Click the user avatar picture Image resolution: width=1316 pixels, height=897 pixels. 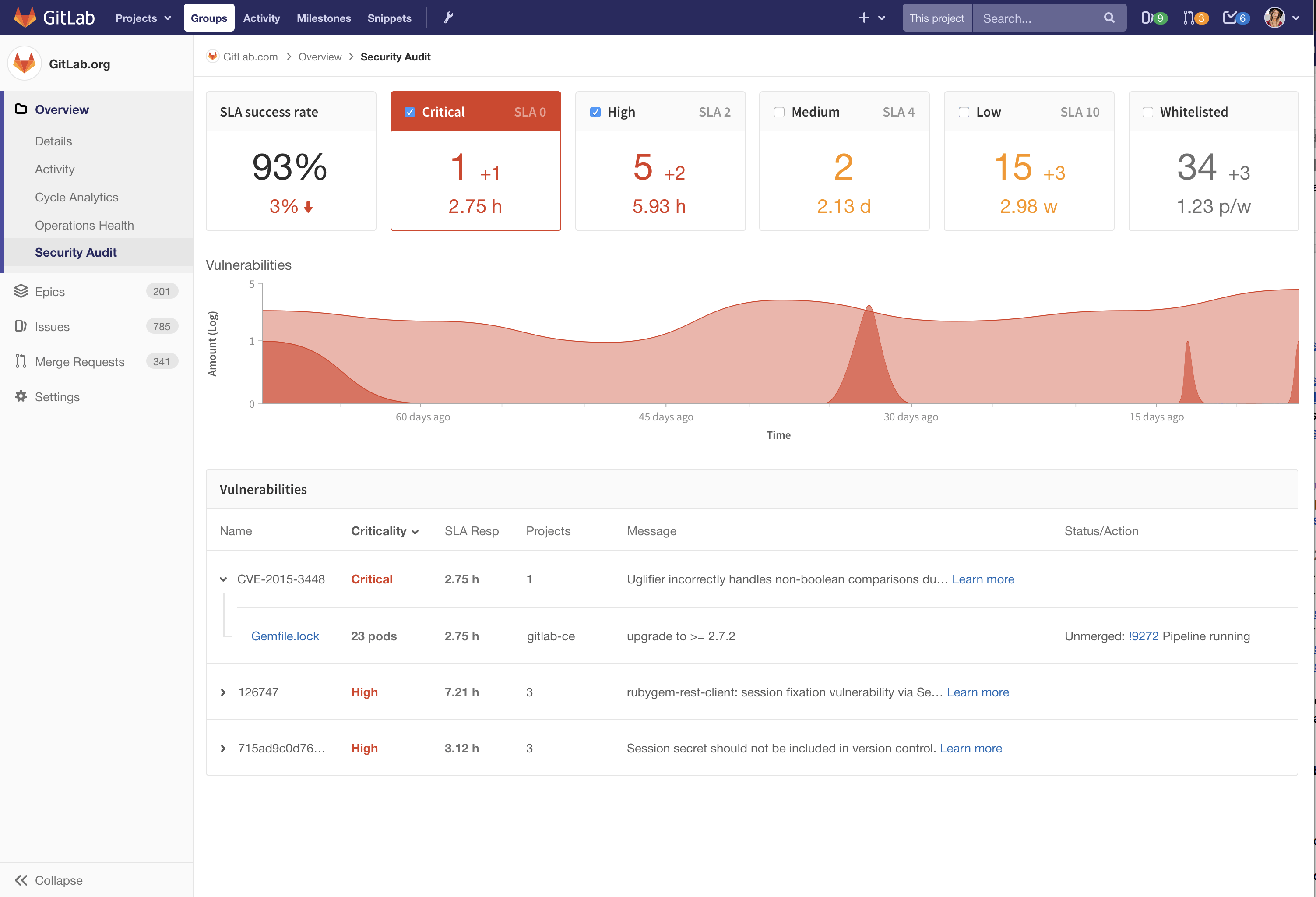tap(1274, 18)
